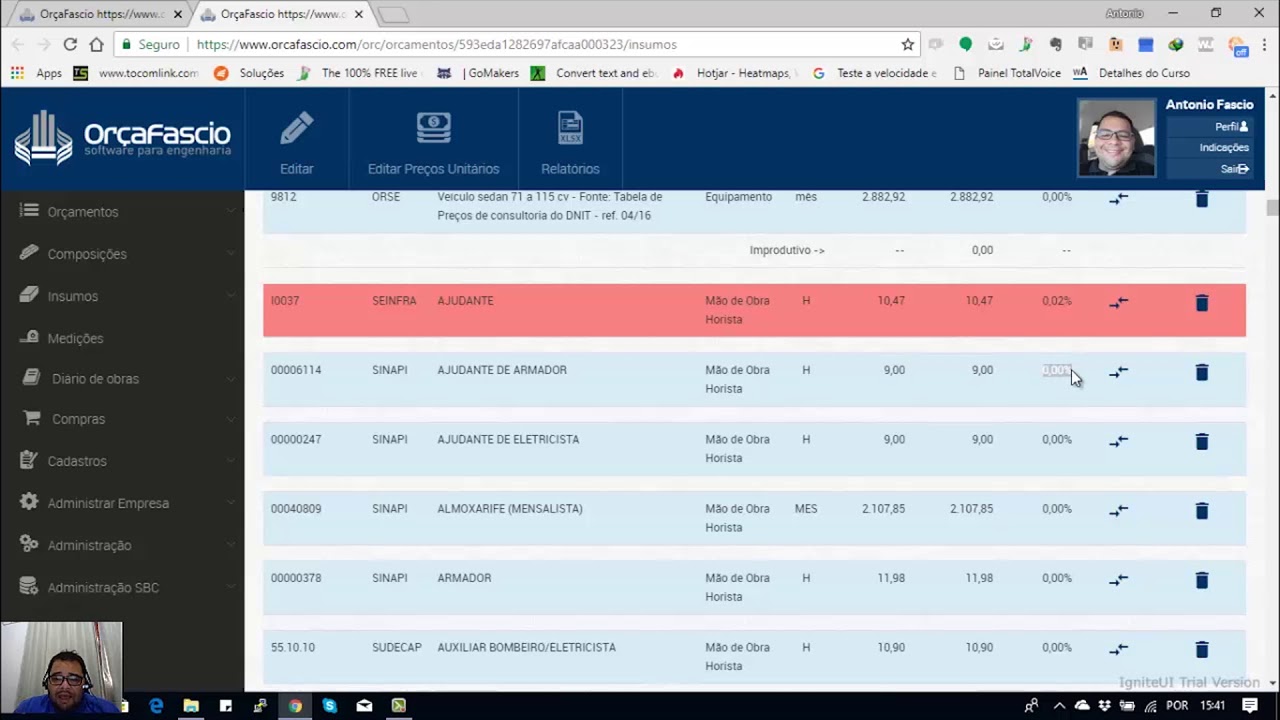Swap the AJUDANTE DE ARMADOR insumo
Viewport: 1280px width, 720px height.
pyautogui.click(x=1118, y=371)
